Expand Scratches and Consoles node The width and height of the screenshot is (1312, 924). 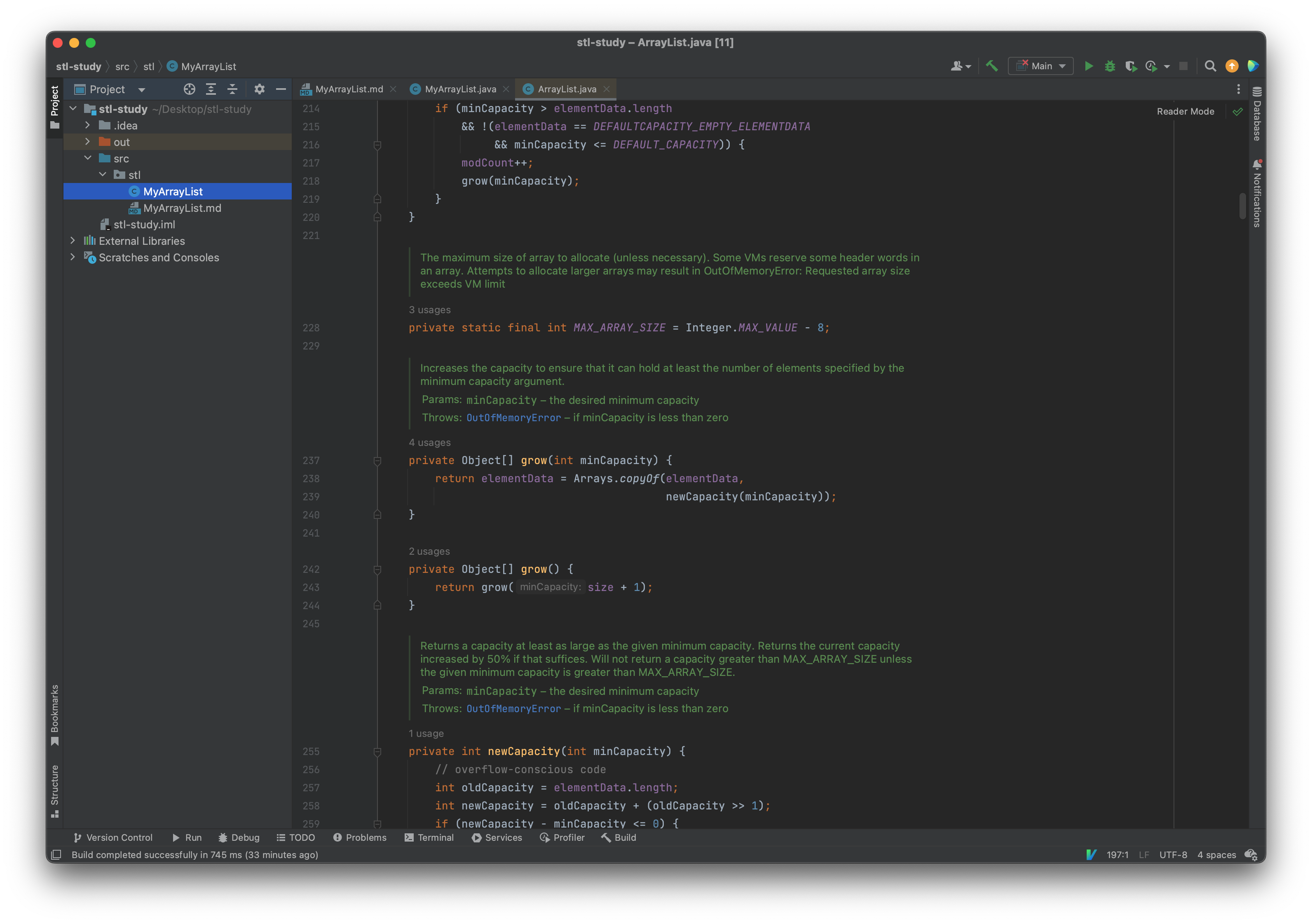pos(73,257)
